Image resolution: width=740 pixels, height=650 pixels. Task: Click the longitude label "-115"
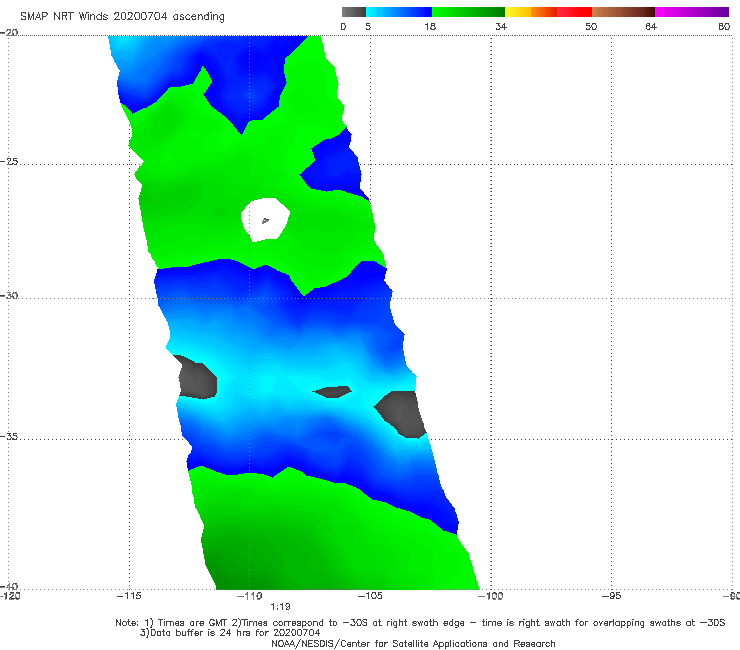[x=129, y=596]
